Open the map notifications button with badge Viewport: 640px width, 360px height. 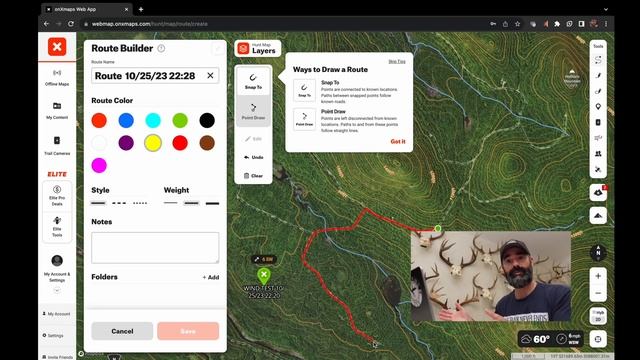pos(598,192)
